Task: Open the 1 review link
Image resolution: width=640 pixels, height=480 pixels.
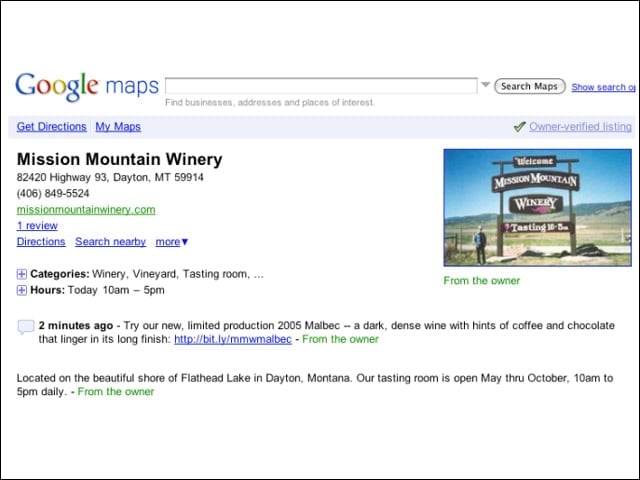Action: coord(37,225)
